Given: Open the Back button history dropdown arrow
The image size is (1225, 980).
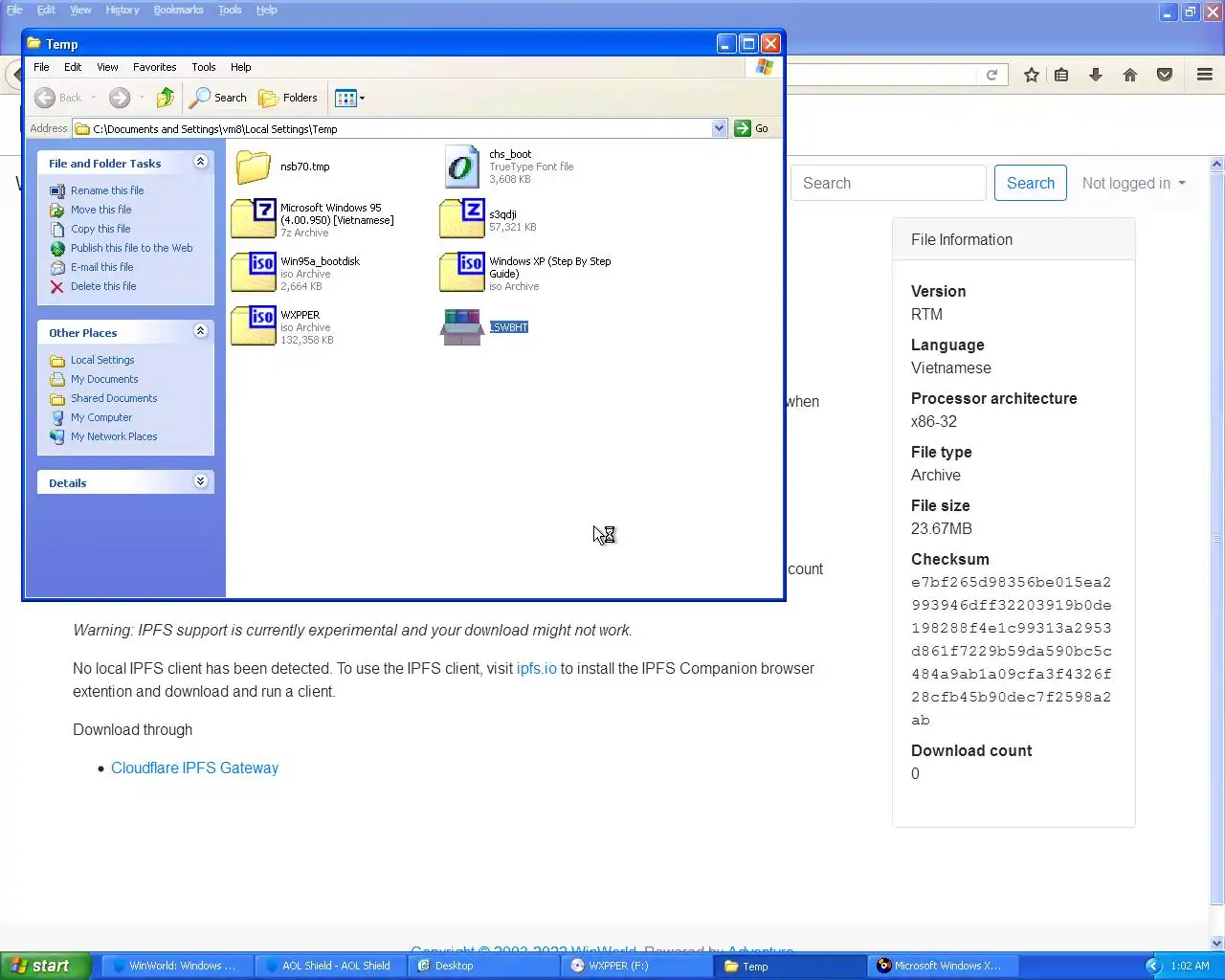Looking at the screenshot, I should click(x=93, y=98).
